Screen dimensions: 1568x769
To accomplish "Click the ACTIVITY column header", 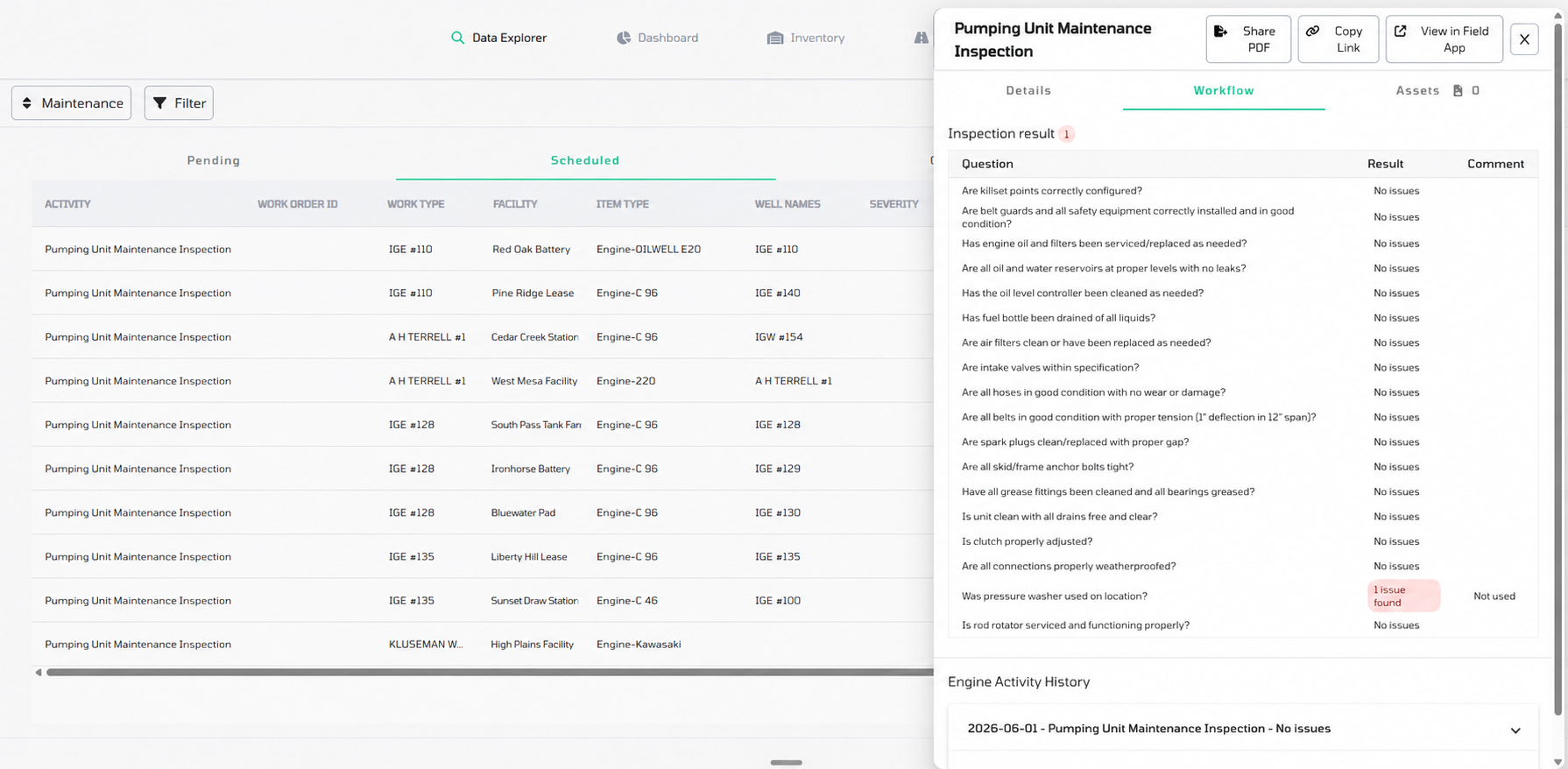I will tap(67, 204).
